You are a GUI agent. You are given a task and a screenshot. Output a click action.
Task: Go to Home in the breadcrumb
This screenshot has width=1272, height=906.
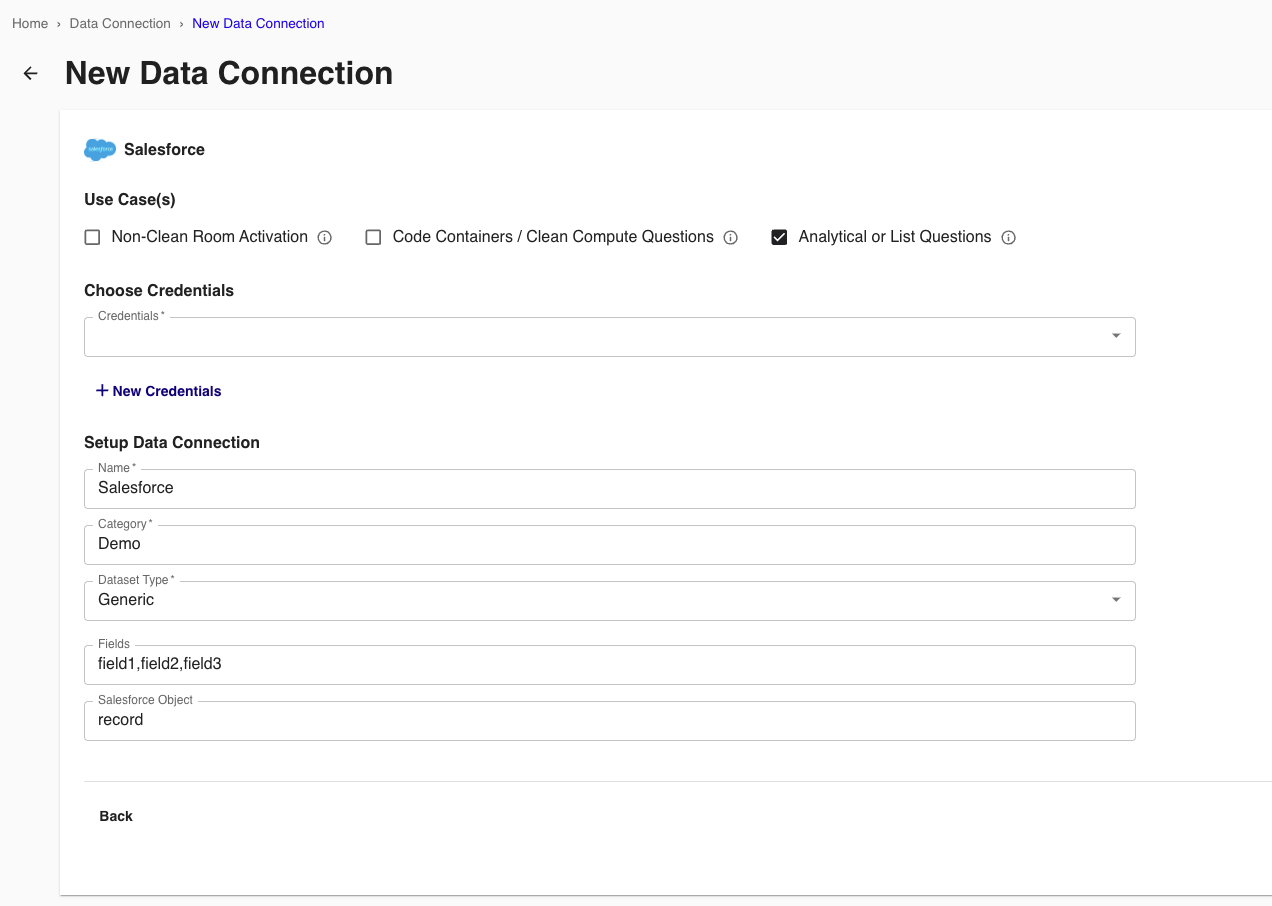[30, 23]
